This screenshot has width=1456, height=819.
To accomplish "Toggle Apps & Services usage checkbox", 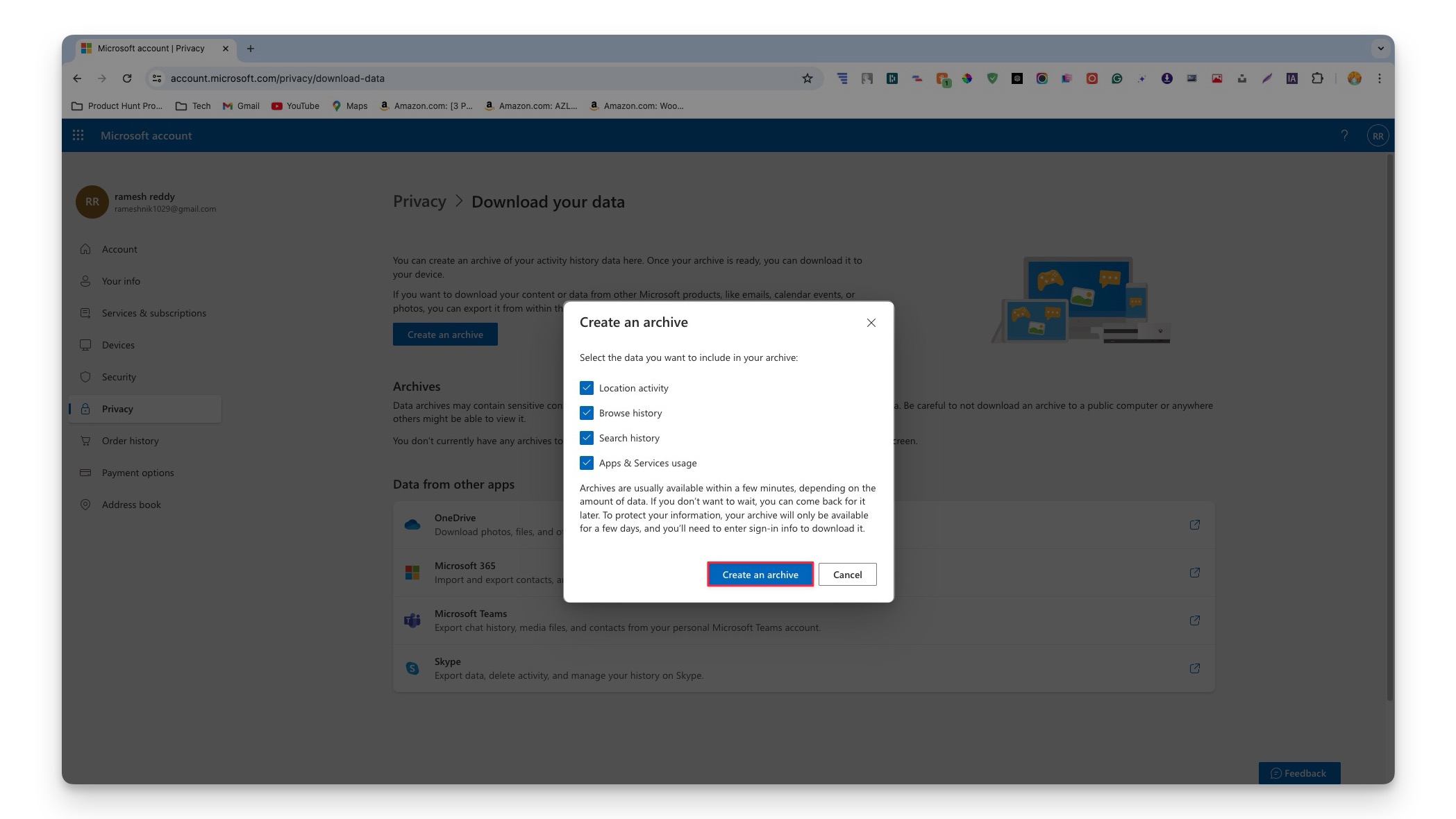I will click(587, 463).
